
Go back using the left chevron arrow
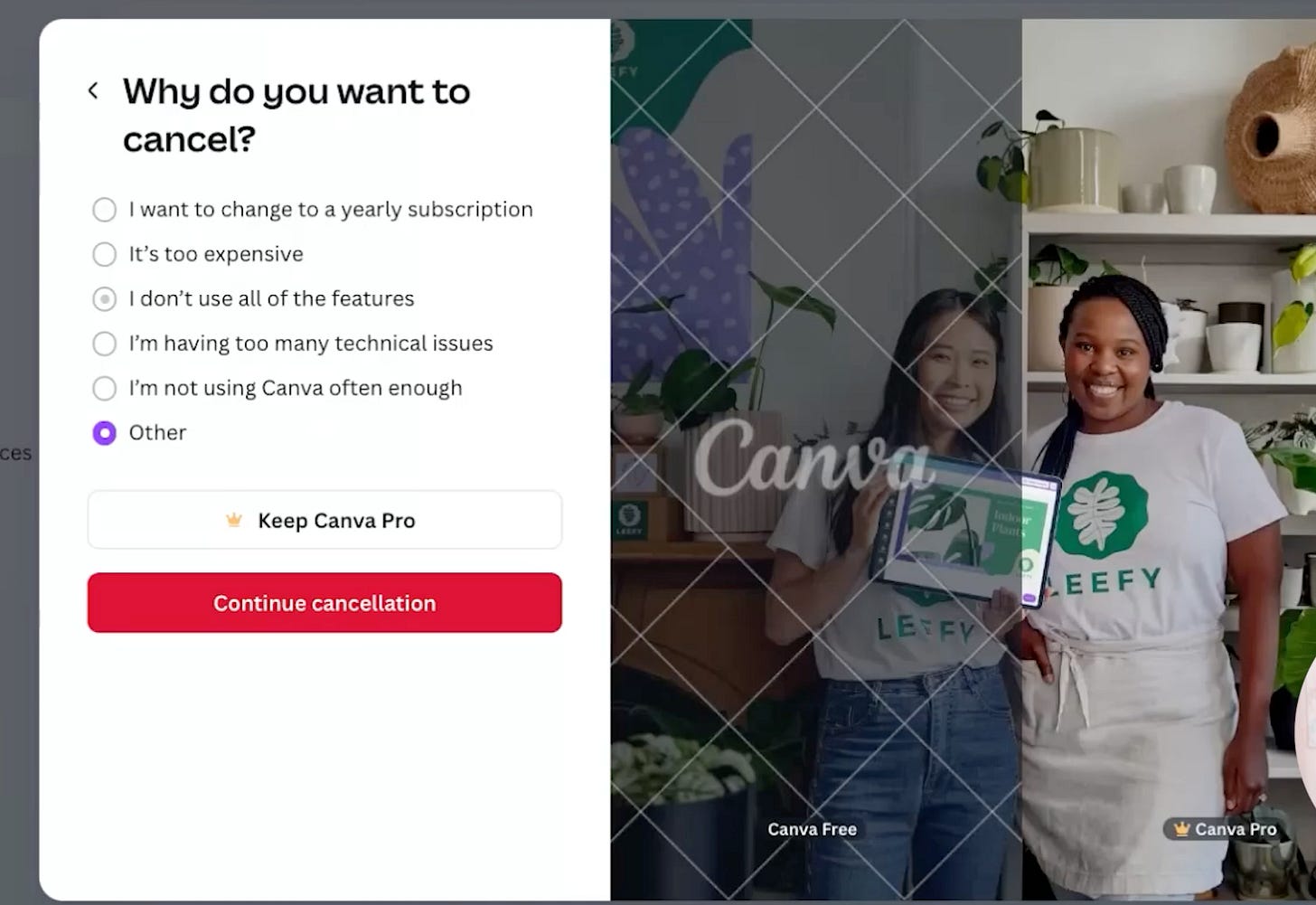pyautogui.click(x=93, y=90)
